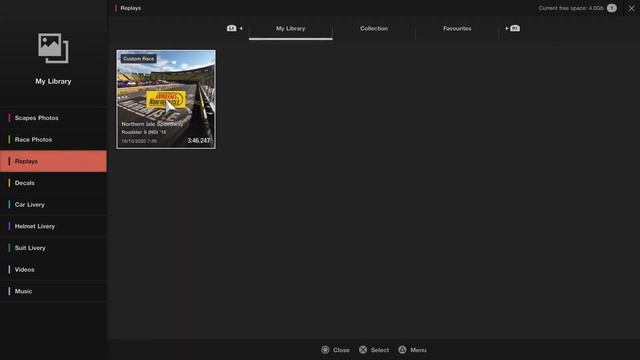Viewport: 640px width, 360px height.
Task: Open the Scapes Photos section
Action: [x=53, y=118]
